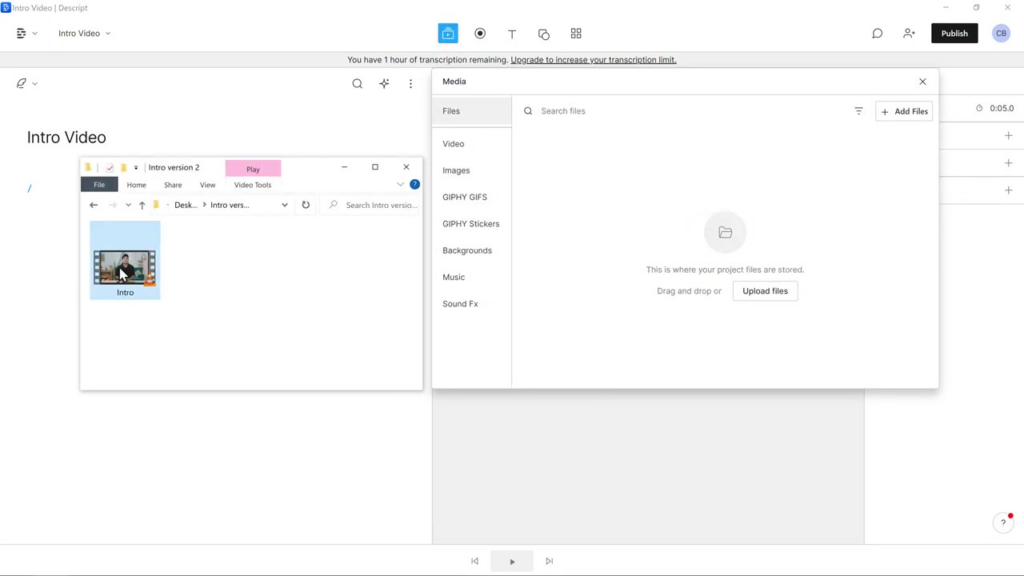
Task: Open the pen writing mode dropdown
Action: [x=27, y=84]
